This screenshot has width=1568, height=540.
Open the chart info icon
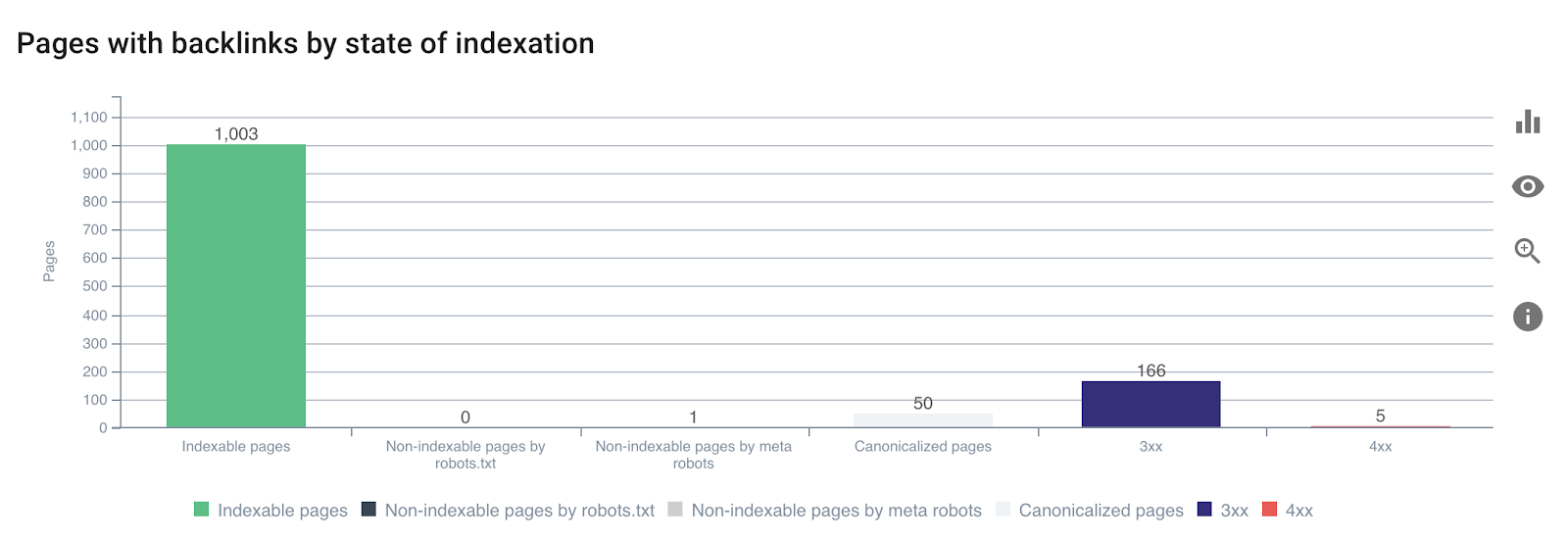(x=1527, y=317)
